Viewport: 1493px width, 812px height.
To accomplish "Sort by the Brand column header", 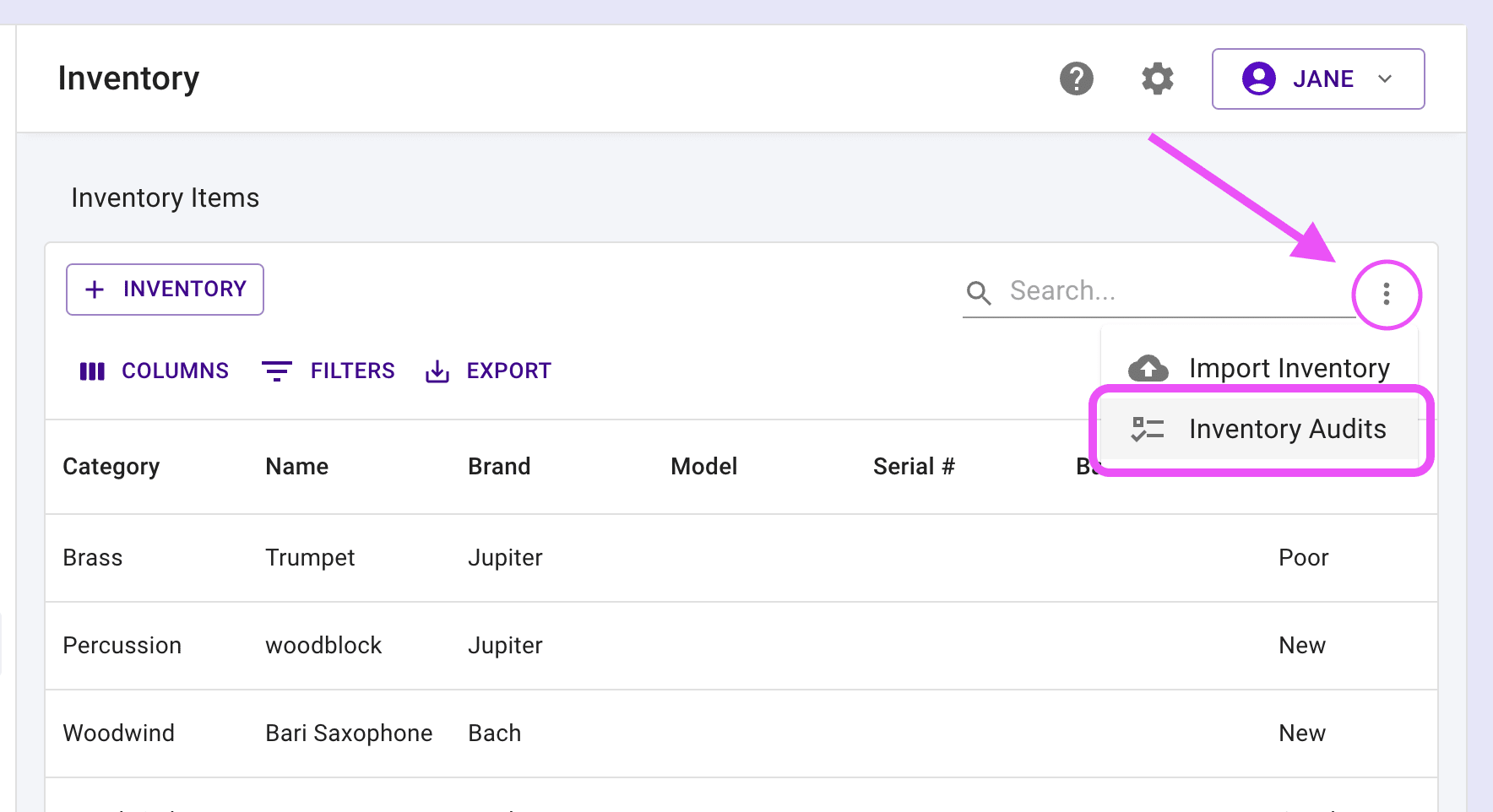I will (x=500, y=467).
